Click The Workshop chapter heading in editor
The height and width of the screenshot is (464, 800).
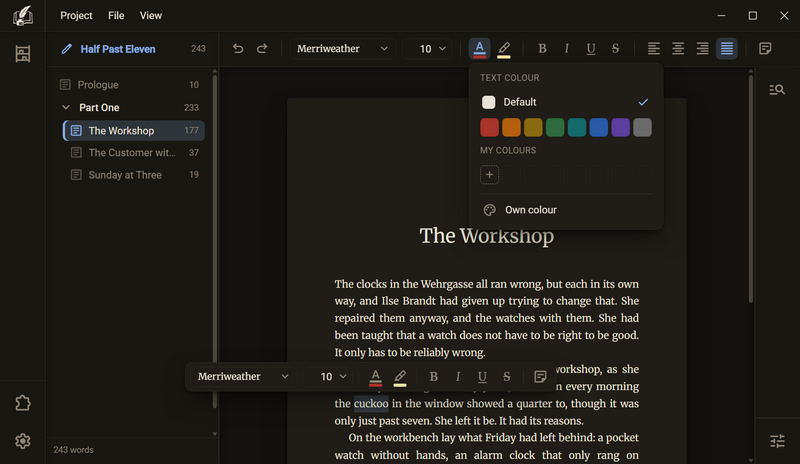click(x=486, y=236)
